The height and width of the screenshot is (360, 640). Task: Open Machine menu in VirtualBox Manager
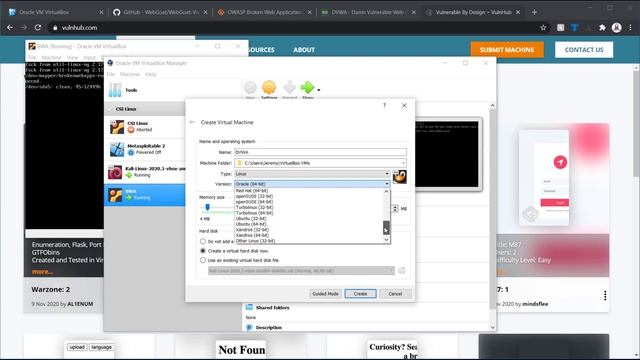pyautogui.click(x=130, y=74)
